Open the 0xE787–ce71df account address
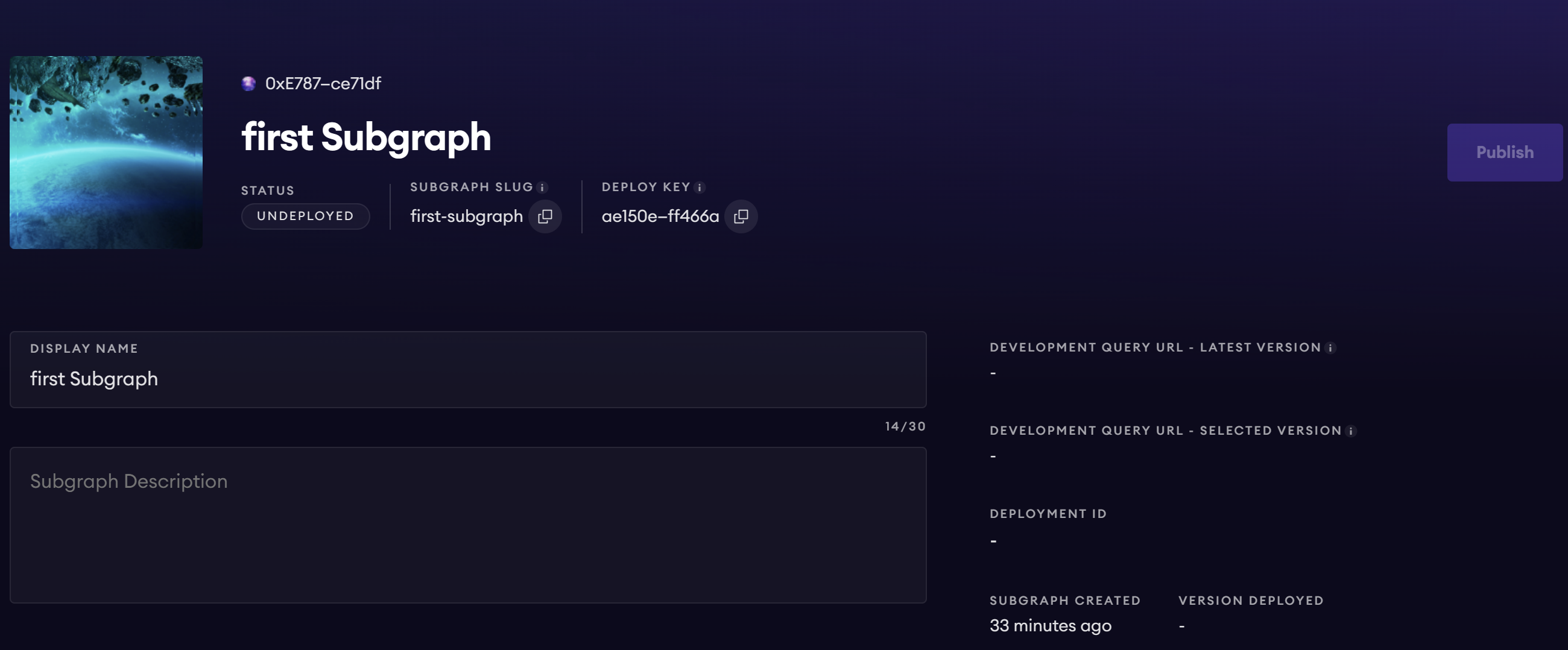1568x650 pixels. 323,83
